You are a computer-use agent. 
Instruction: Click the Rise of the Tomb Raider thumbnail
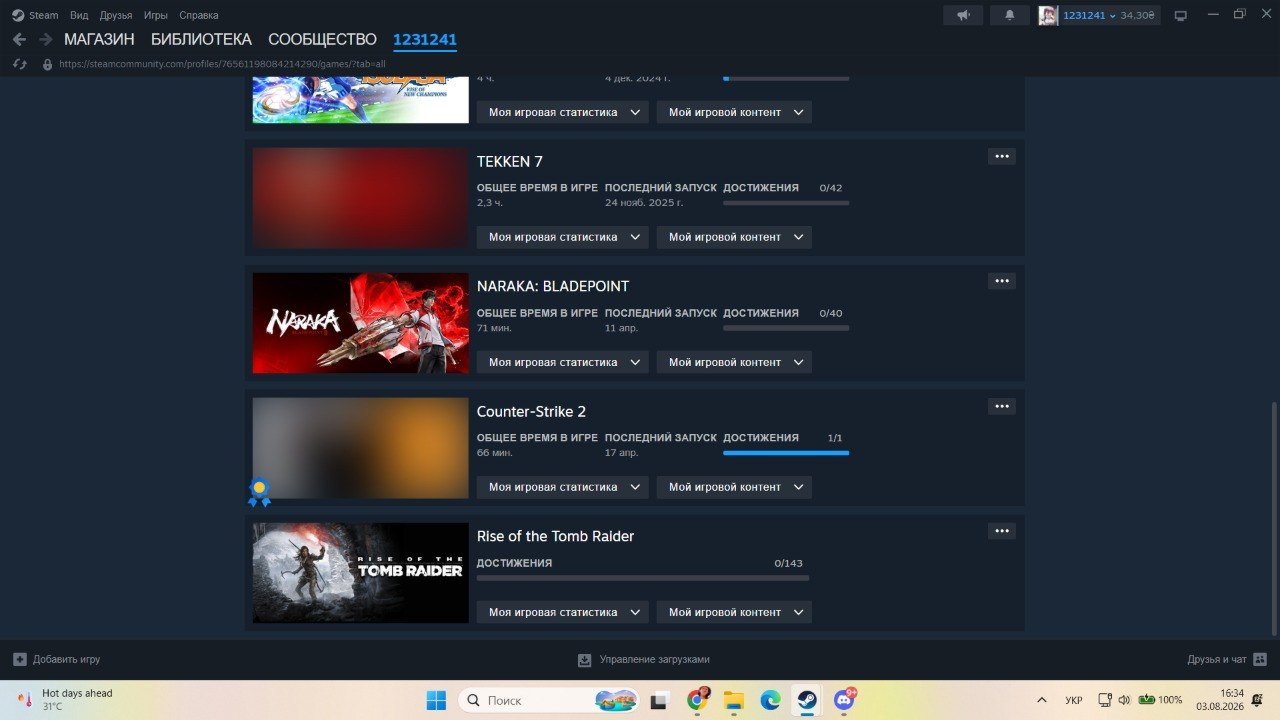coord(360,573)
